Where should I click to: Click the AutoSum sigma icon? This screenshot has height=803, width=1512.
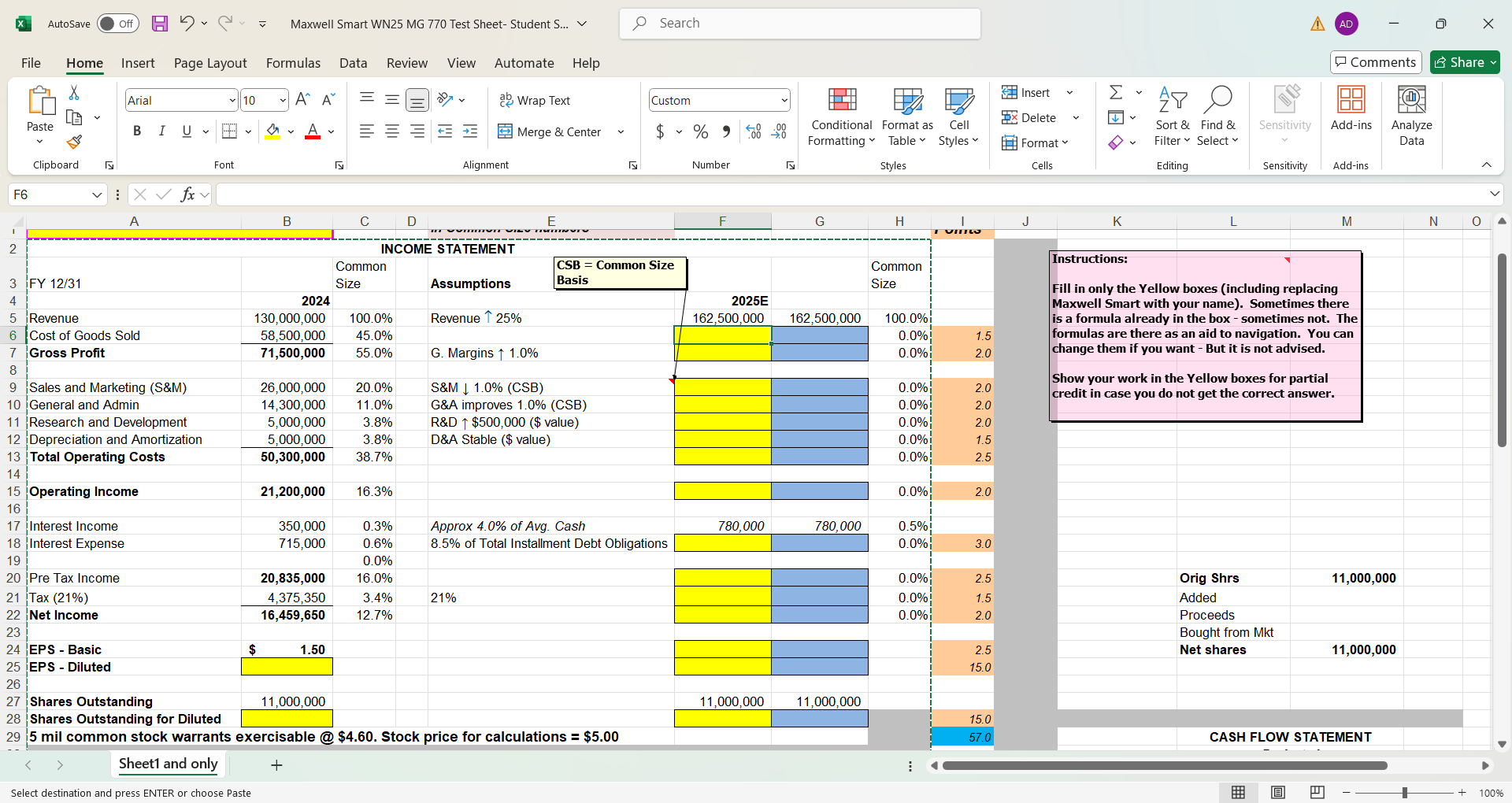coord(1116,93)
